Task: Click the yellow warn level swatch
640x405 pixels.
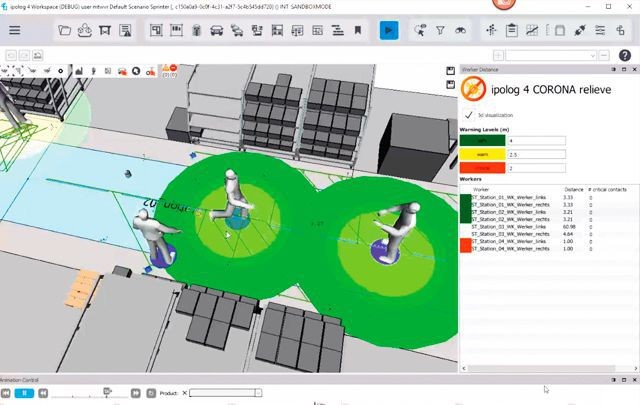Action: (x=482, y=154)
